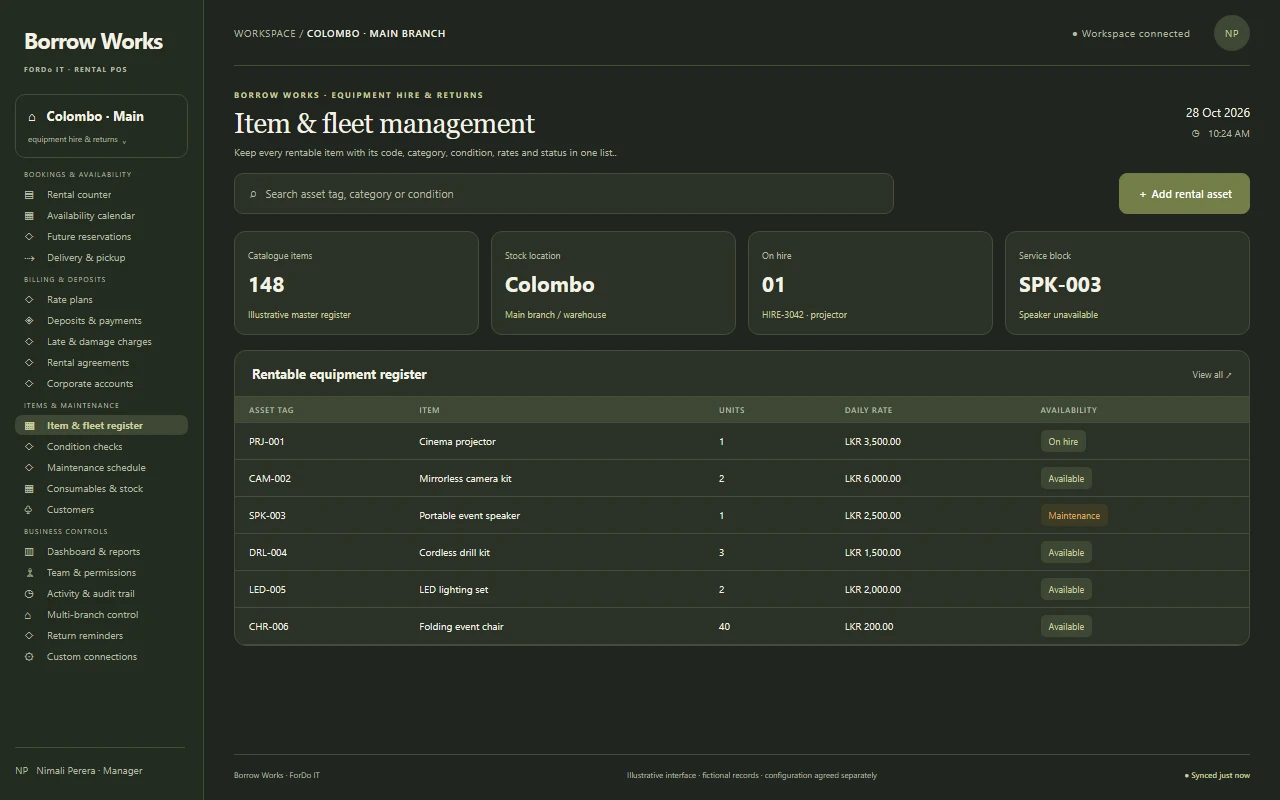Open the View all register link

coord(1212,375)
